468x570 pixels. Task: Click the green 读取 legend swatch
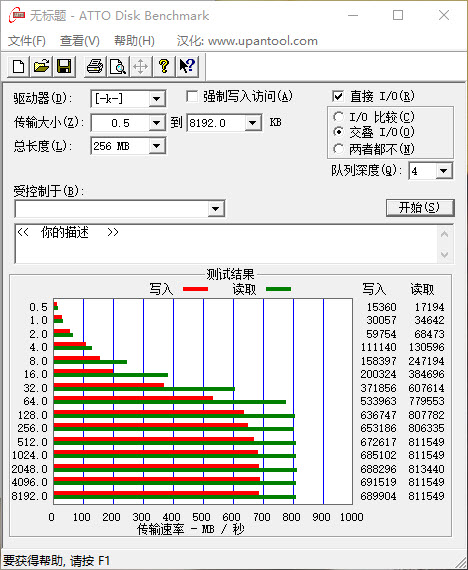click(279, 289)
